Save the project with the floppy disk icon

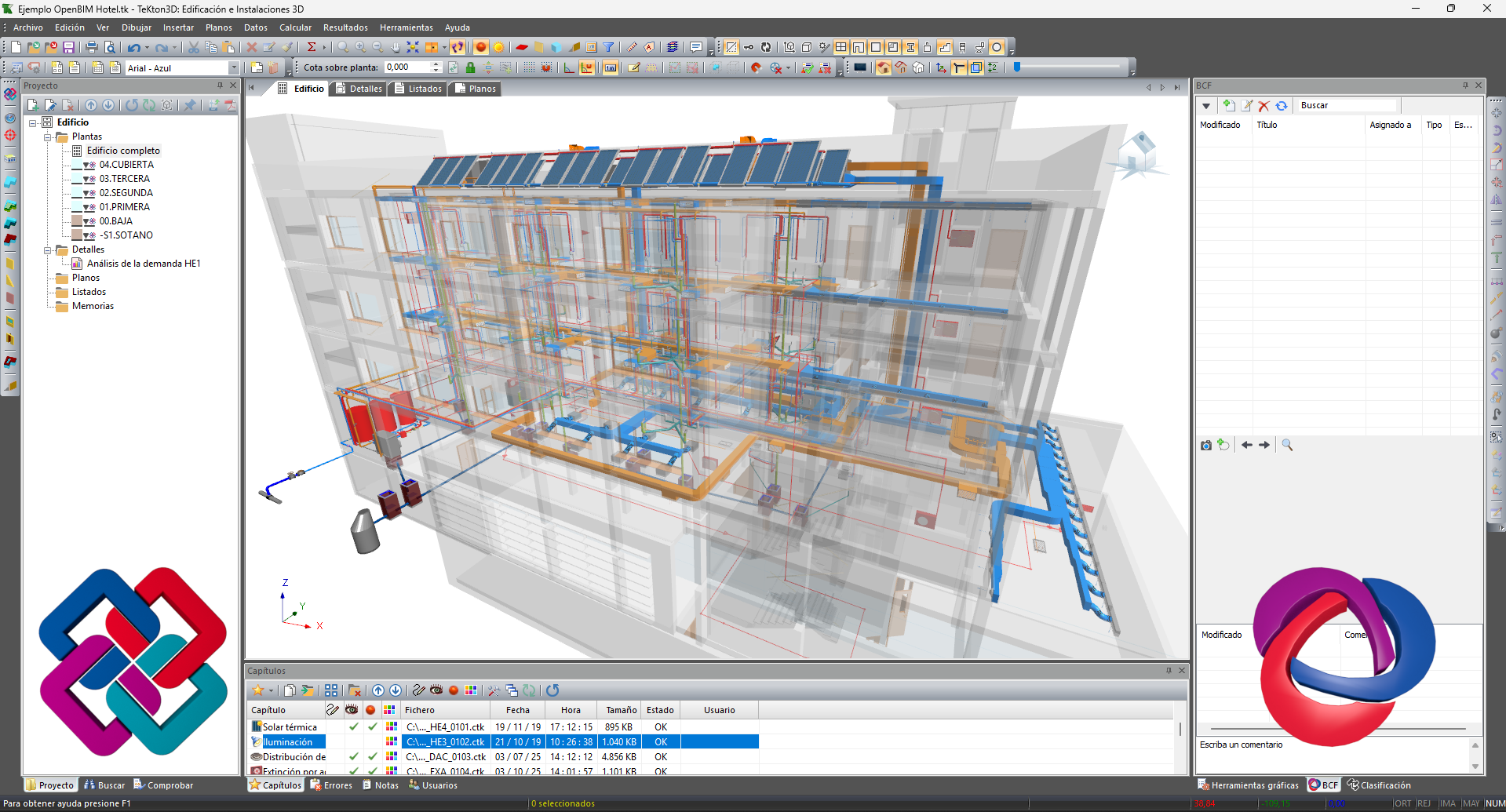pos(68,47)
